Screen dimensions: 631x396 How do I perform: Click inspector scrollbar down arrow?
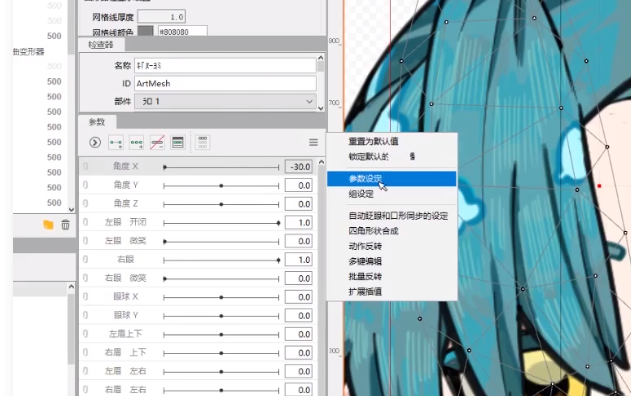coord(321,108)
